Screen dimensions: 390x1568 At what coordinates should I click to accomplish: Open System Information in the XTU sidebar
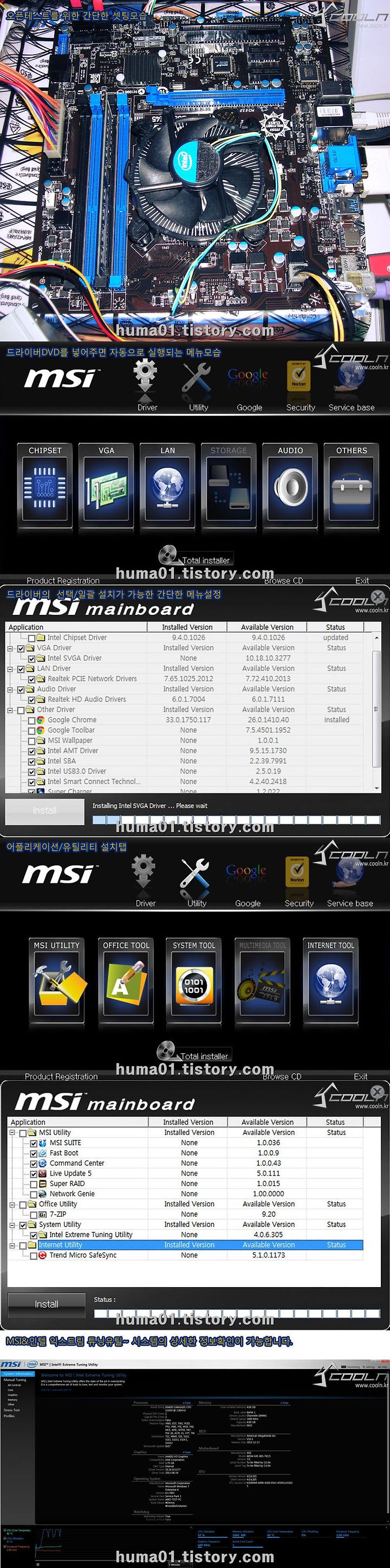pos(18,1374)
